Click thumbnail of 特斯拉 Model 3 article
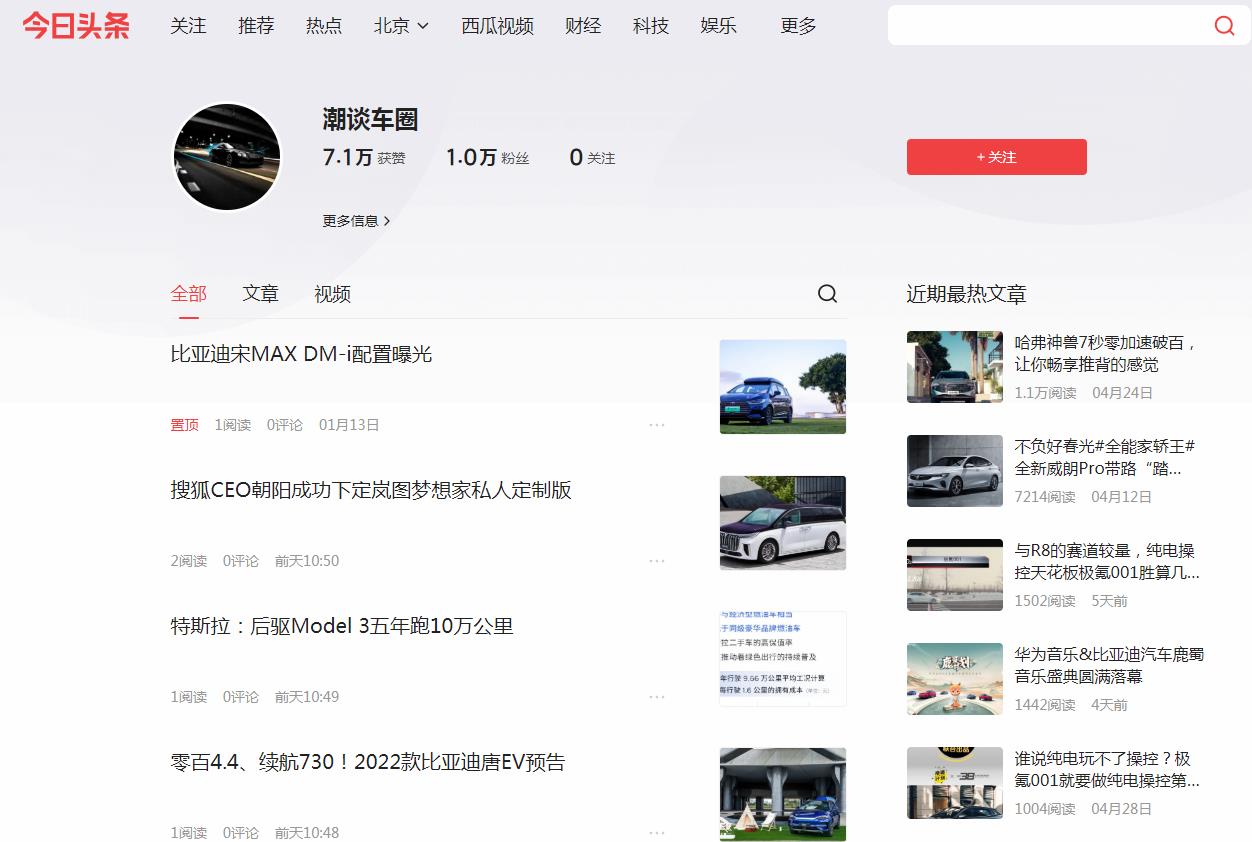The width and height of the screenshot is (1252, 842). (783, 659)
